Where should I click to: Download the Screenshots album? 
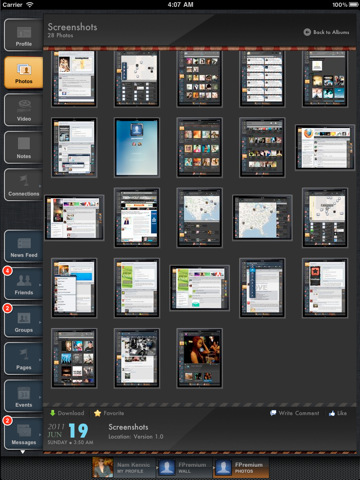[x=67, y=413]
